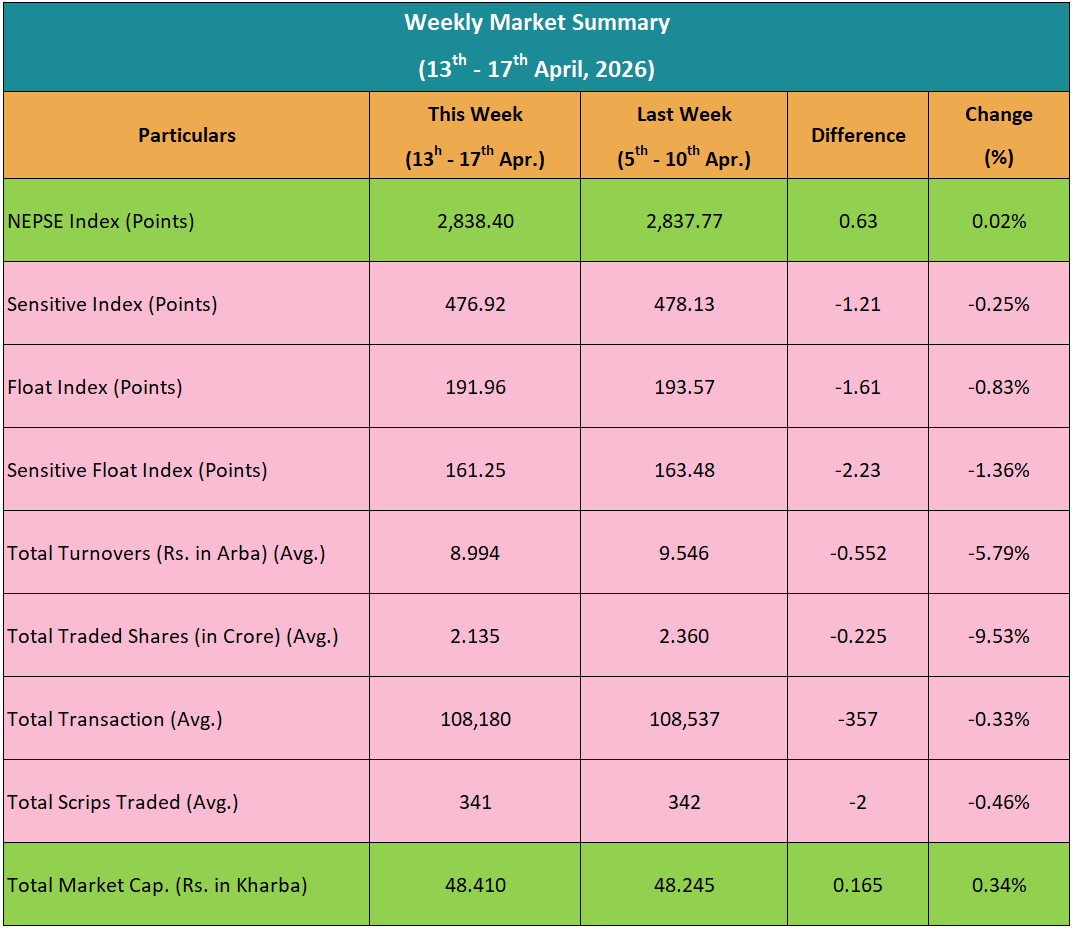The image size is (1072, 929).
Task: Click the This Week column header
Action: tap(475, 135)
